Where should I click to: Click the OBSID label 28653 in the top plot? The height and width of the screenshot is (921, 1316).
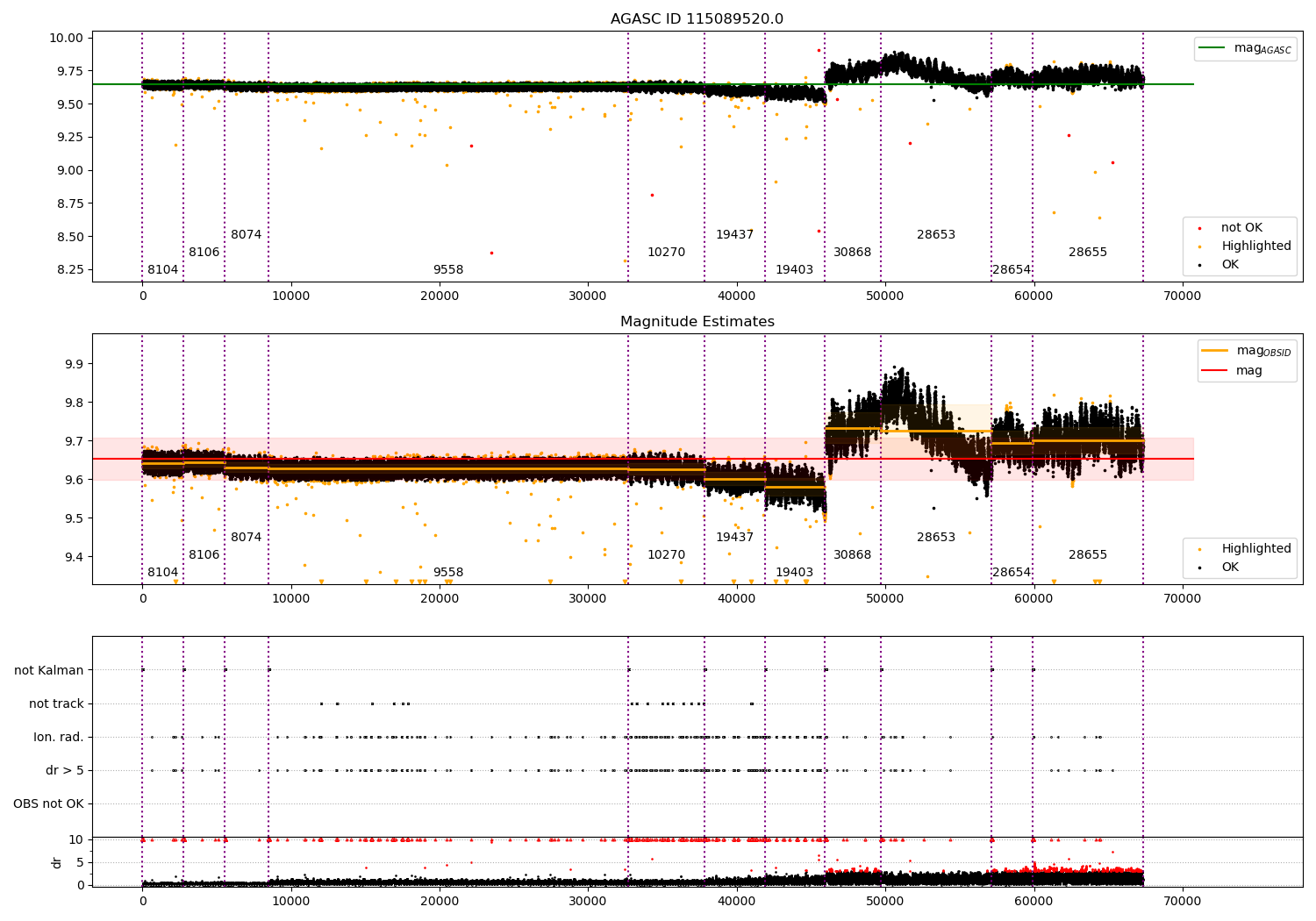936,235
